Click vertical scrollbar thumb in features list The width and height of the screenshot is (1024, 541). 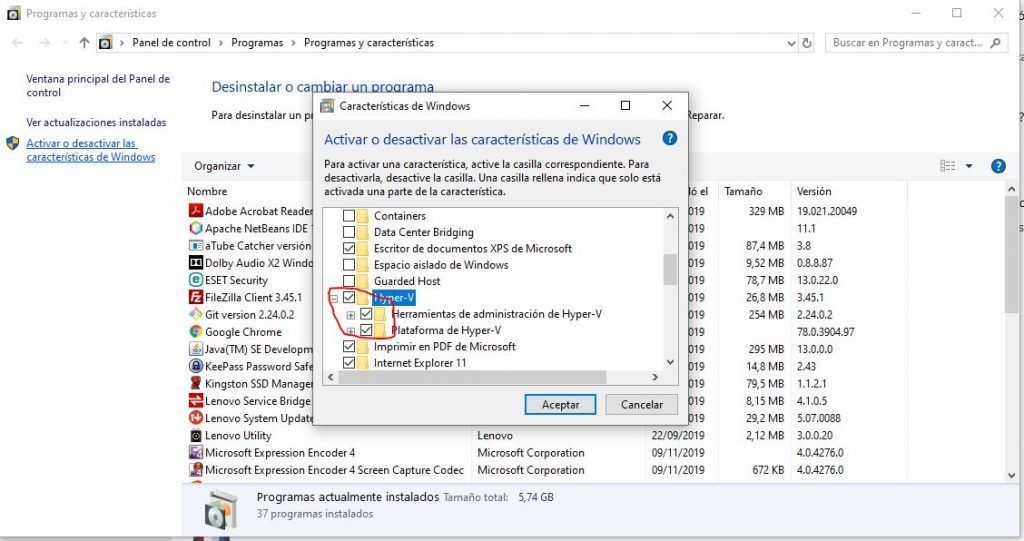[x=670, y=269]
